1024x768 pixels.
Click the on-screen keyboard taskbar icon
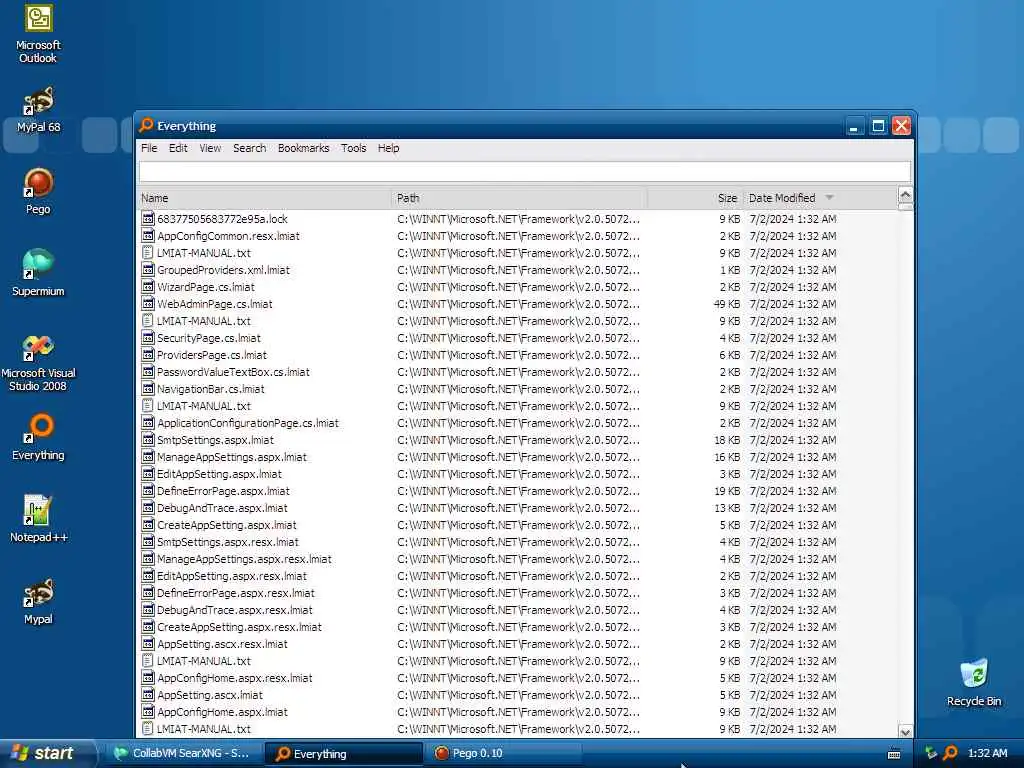pyautogui.click(x=894, y=754)
